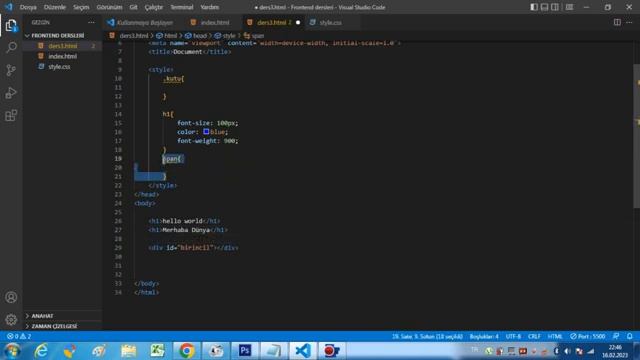Image resolution: width=640 pixels, height=360 pixels.
Task: Open Dosya menu
Action: point(28,7)
